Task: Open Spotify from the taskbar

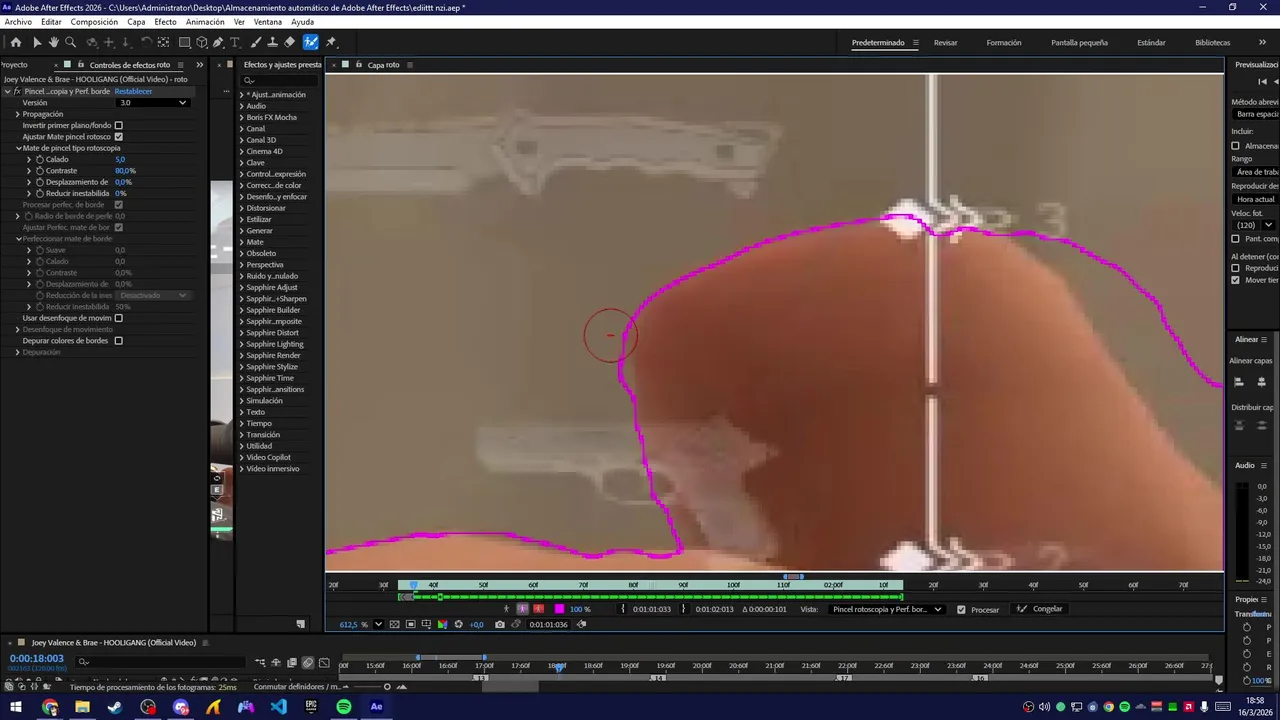Action: 344,707
